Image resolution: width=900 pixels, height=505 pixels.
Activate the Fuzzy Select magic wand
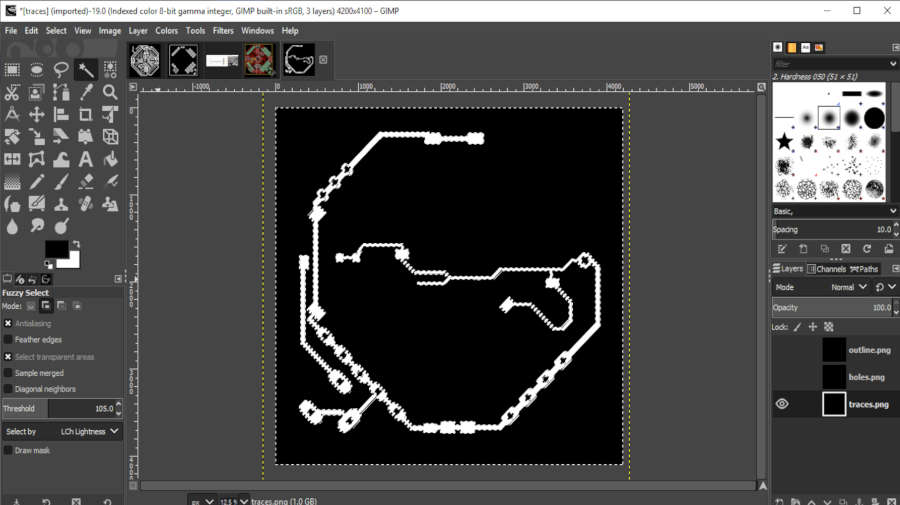[86, 70]
